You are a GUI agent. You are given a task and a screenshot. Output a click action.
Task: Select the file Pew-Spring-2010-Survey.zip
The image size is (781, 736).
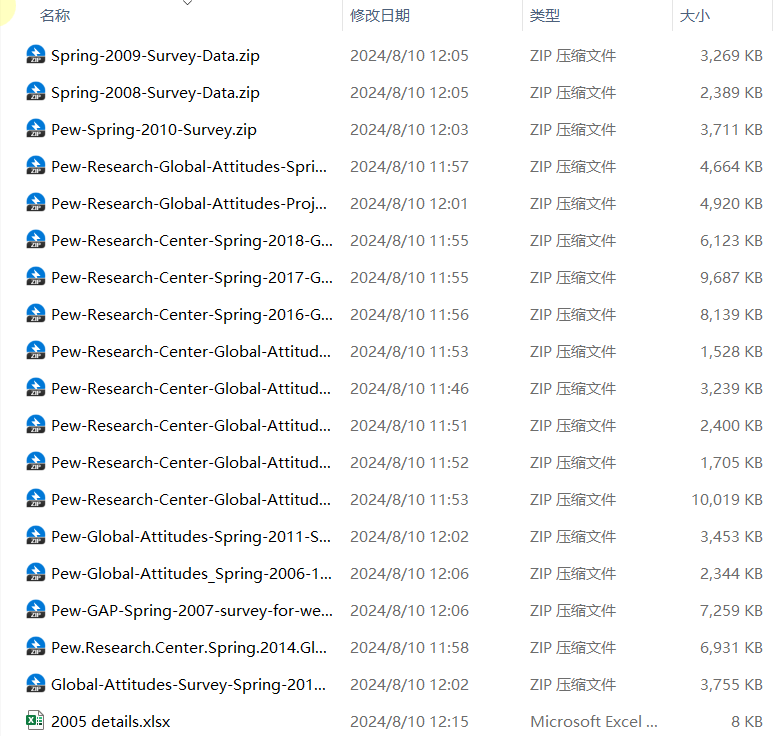[x=154, y=129]
